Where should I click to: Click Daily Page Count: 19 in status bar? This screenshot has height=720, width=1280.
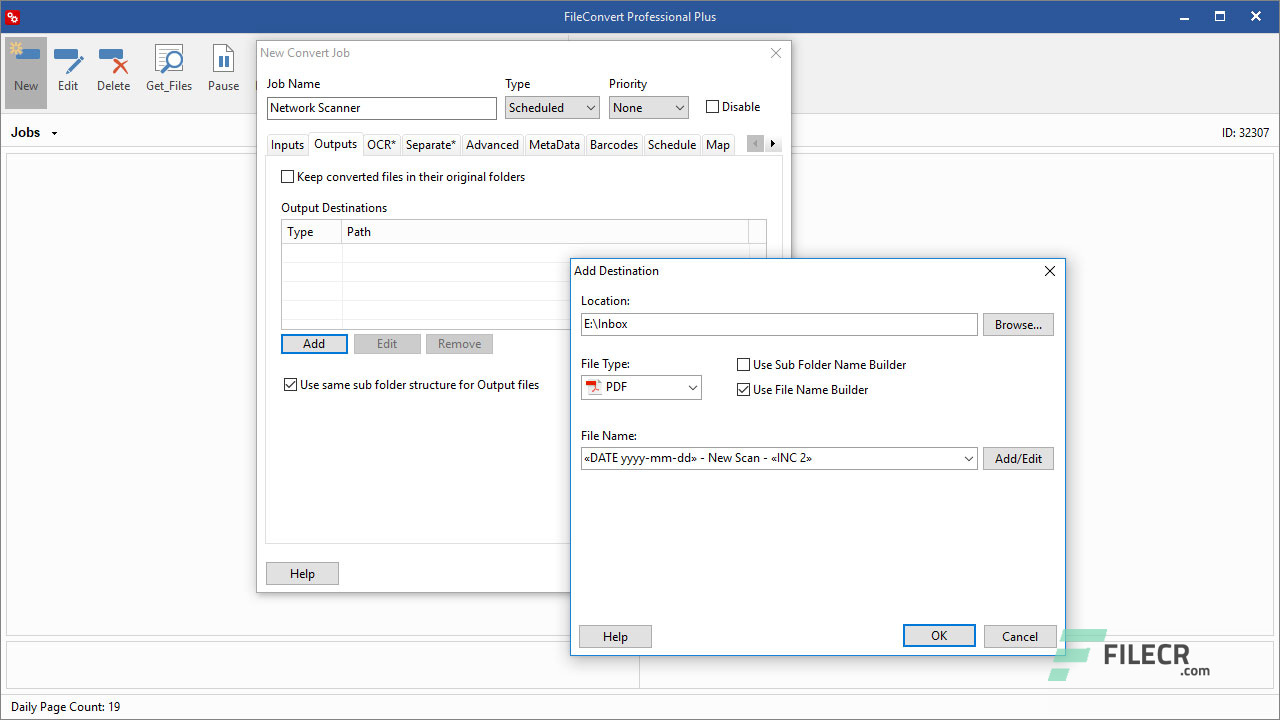tap(66, 707)
